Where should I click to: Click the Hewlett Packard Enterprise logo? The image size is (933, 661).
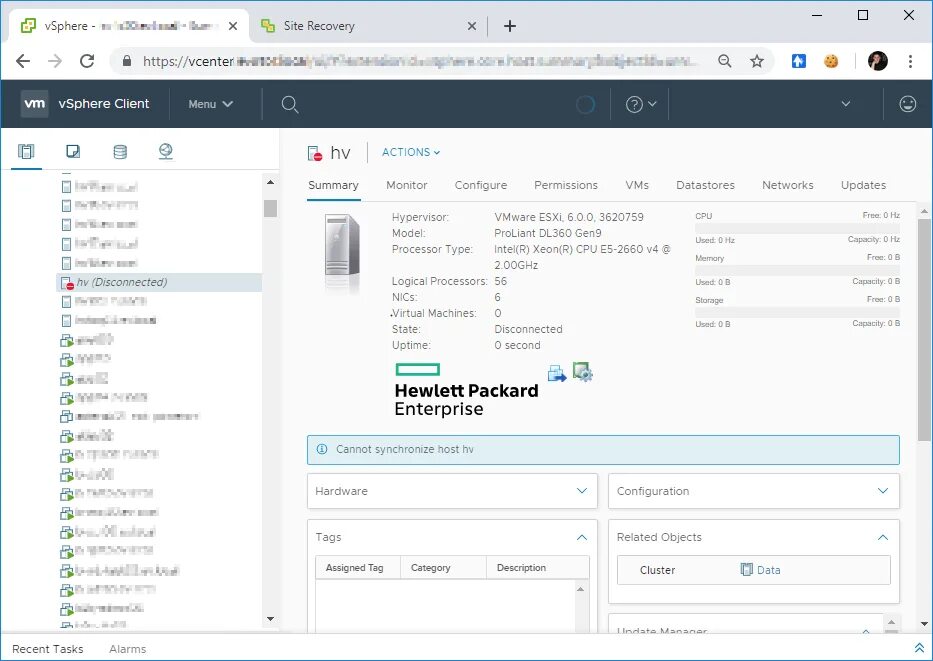click(x=466, y=390)
